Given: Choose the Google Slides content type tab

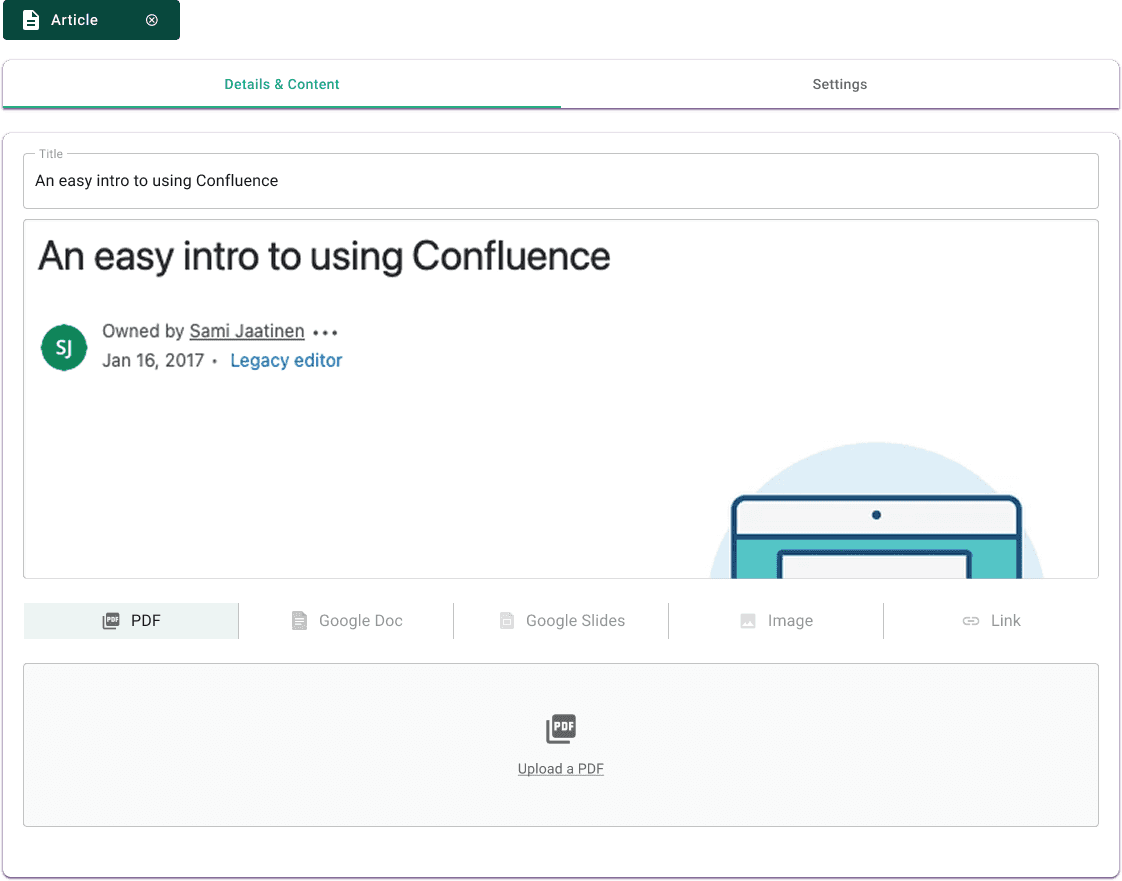Looking at the screenshot, I should tap(561, 620).
